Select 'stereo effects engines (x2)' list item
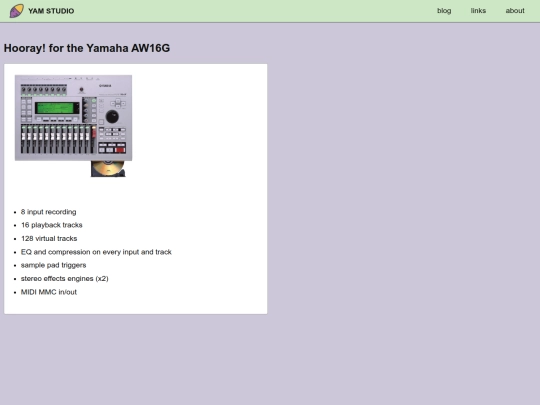 [64, 278]
